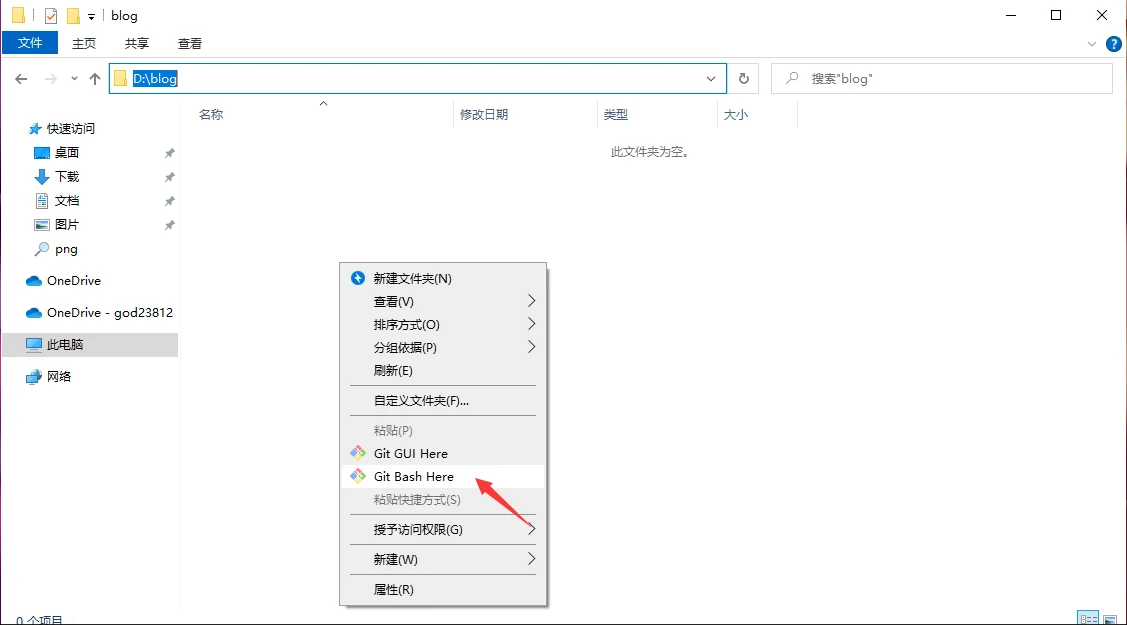Click the Up directory arrow
The height and width of the screenshot is (625, 1127).
click(95, 79)
